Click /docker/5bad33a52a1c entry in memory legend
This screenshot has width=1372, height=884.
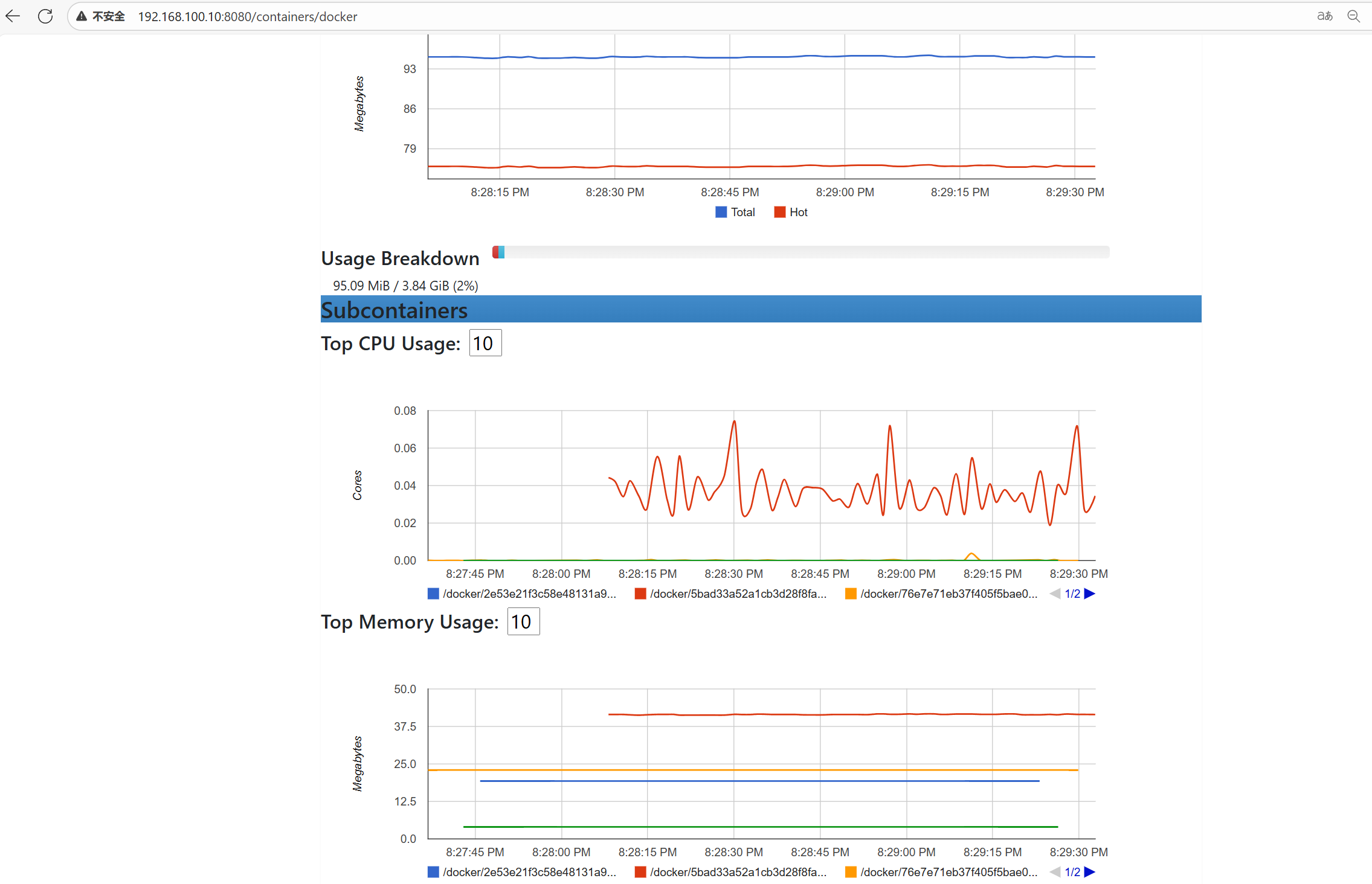pos(738,872)
